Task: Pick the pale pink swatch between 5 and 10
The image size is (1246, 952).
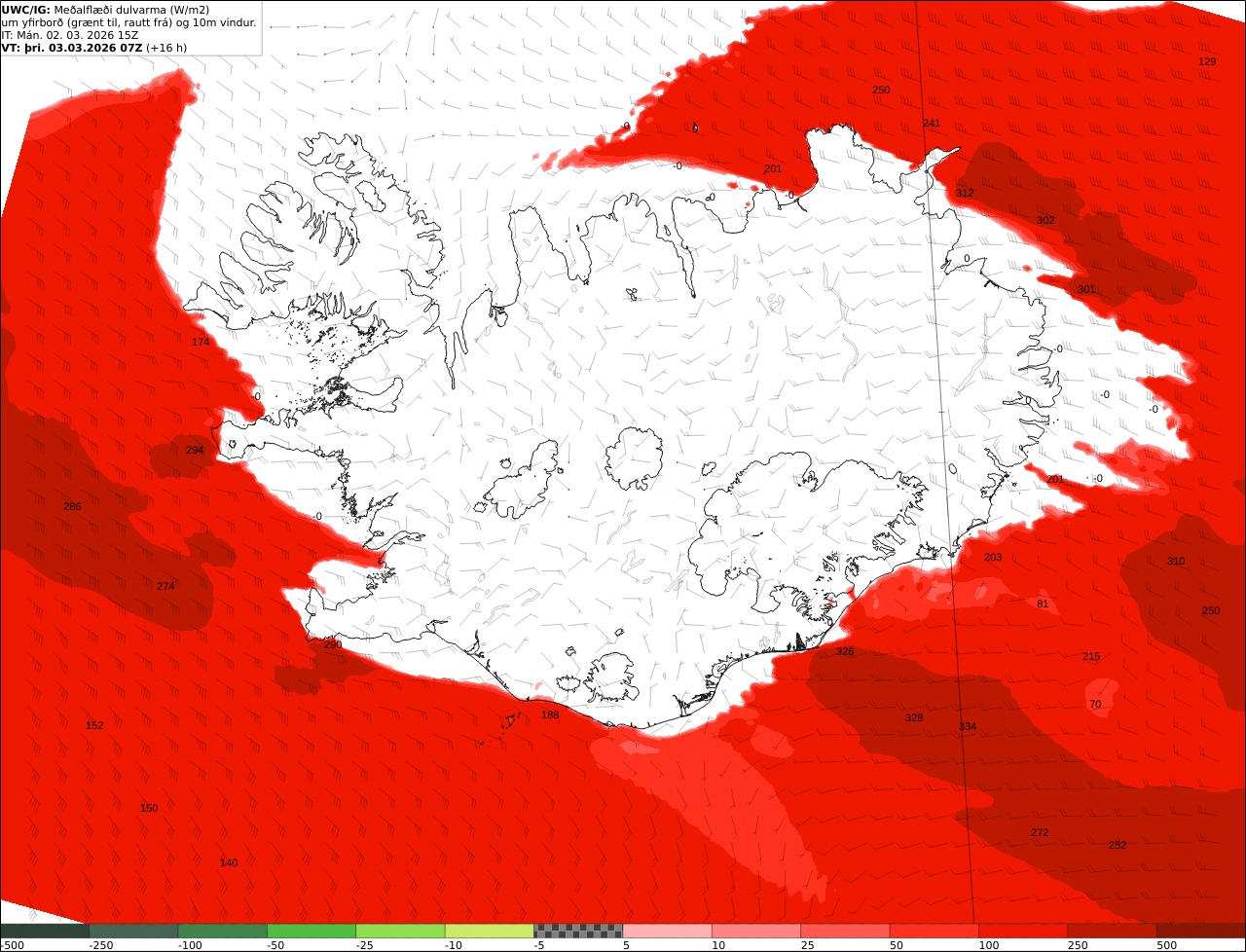Action: (x=667, y=931)
